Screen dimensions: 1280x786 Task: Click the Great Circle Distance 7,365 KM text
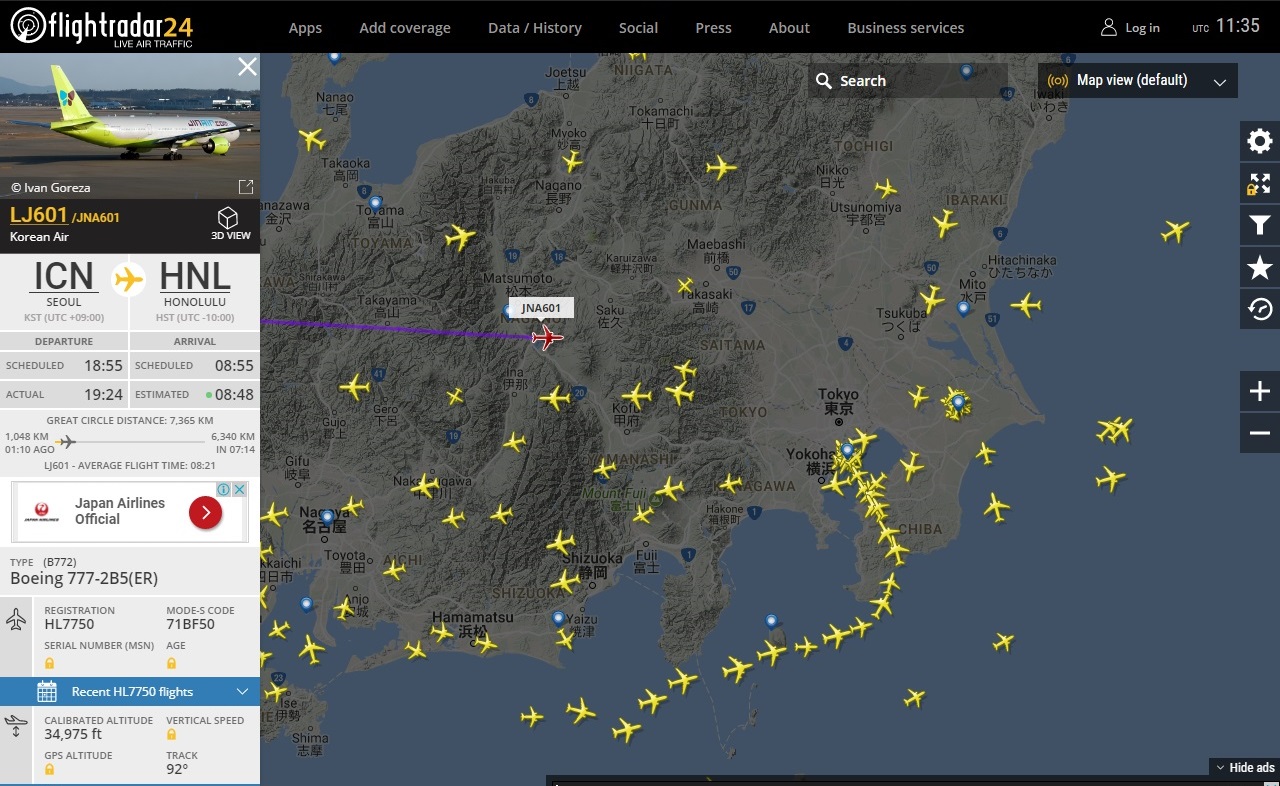130,420
